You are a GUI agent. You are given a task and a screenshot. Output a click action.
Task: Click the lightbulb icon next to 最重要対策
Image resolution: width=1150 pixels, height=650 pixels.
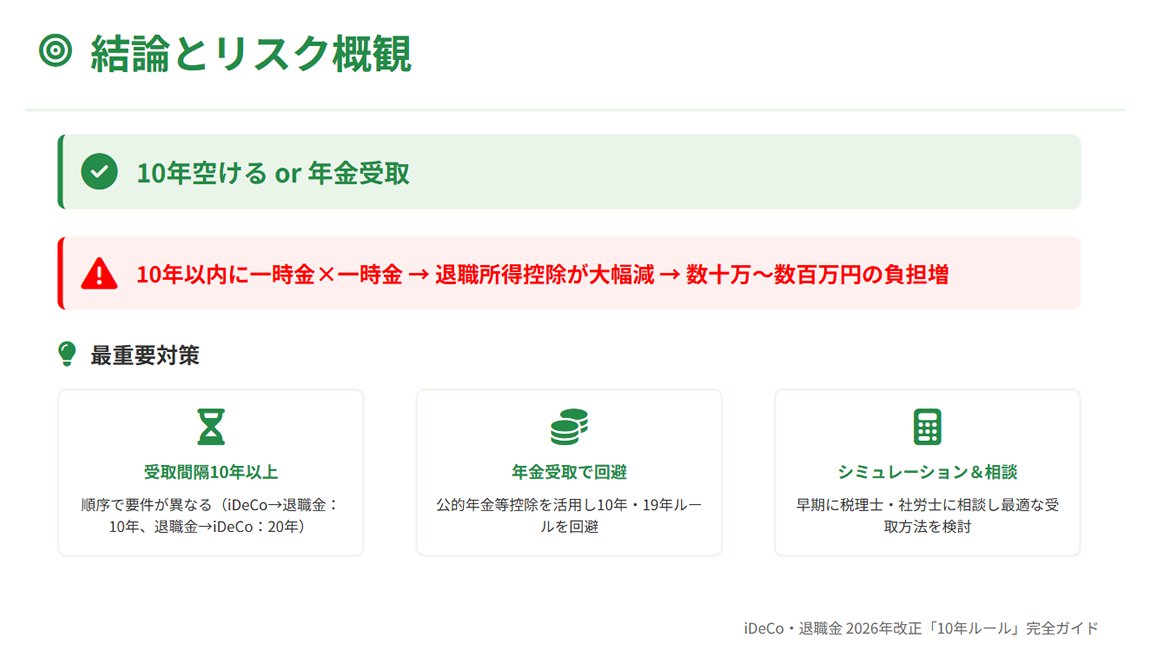tap(66, 353)
